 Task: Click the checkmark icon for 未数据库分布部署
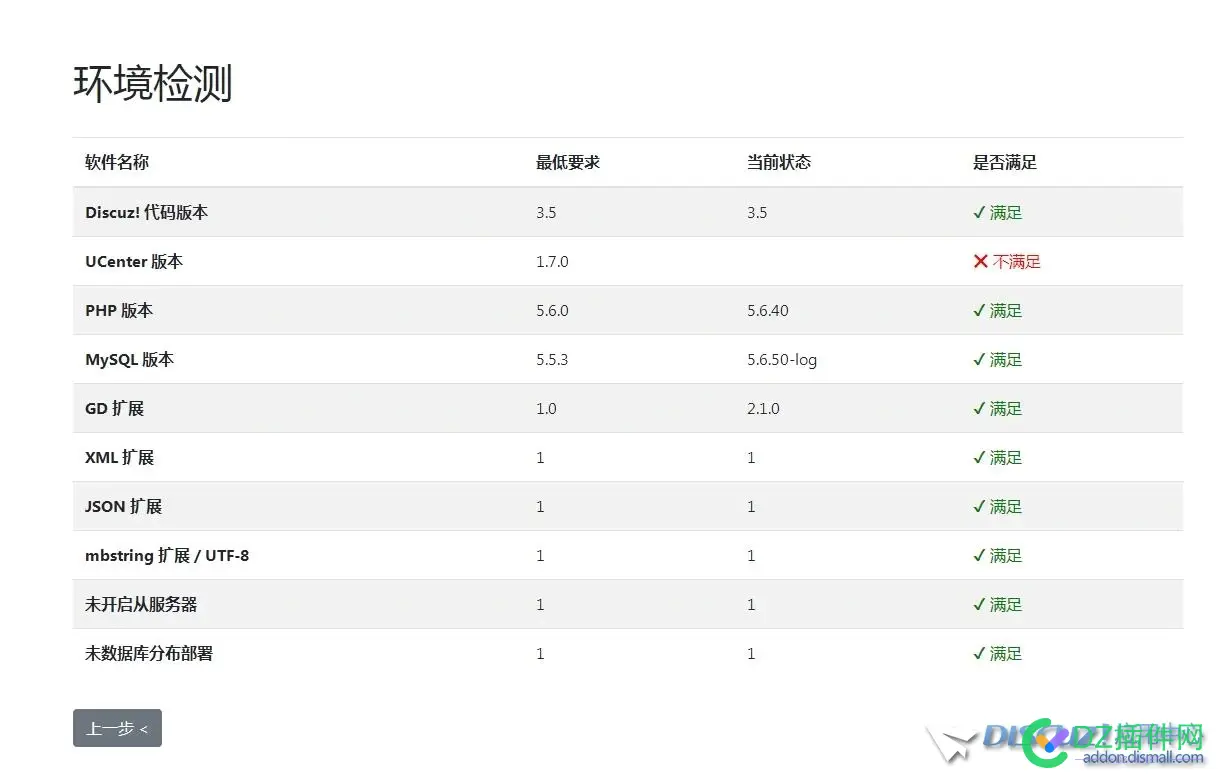[x=980, y=653]
